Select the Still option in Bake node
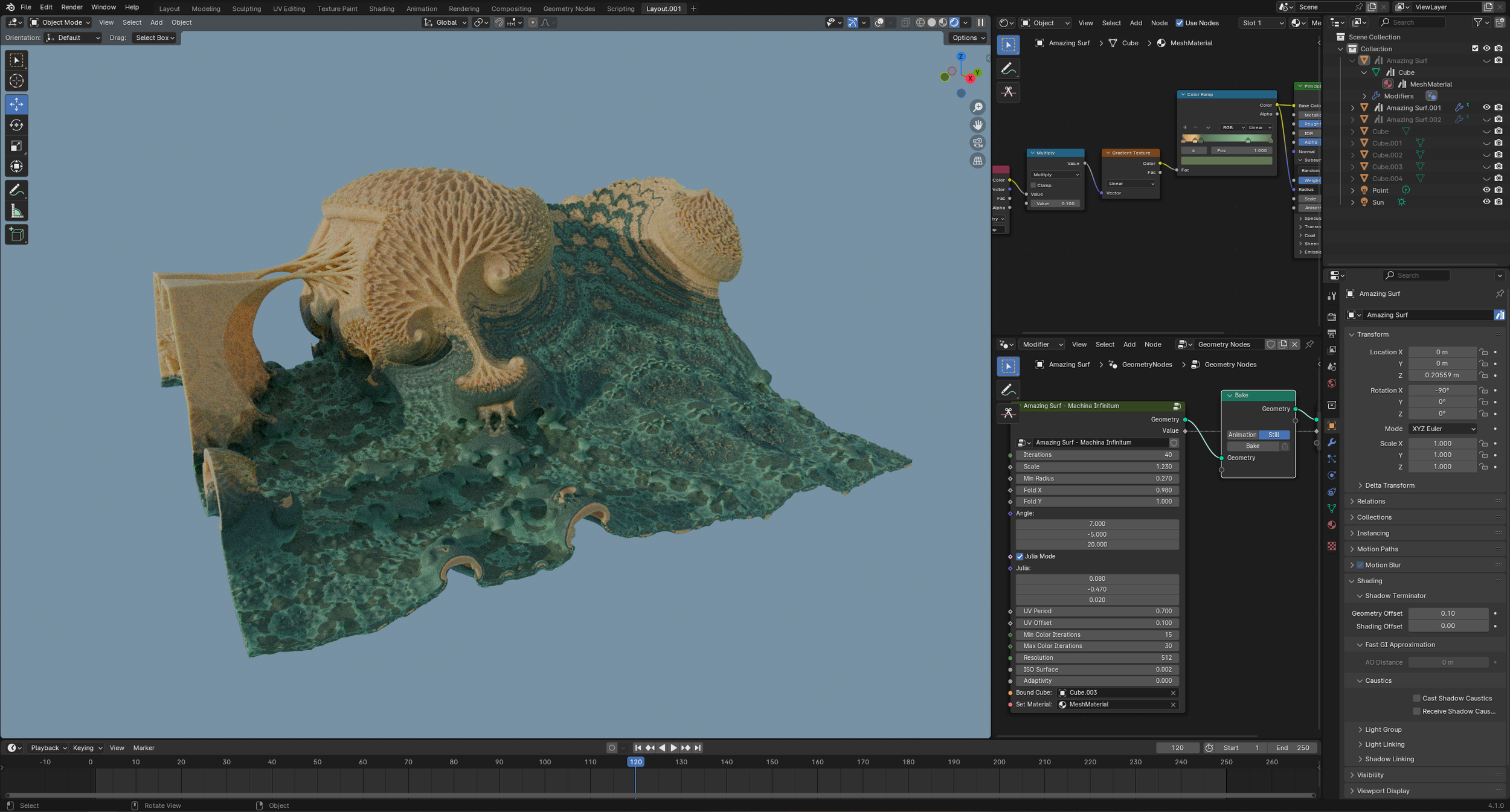This screenshot has width=1510, height=812. tap(1273, 435)
